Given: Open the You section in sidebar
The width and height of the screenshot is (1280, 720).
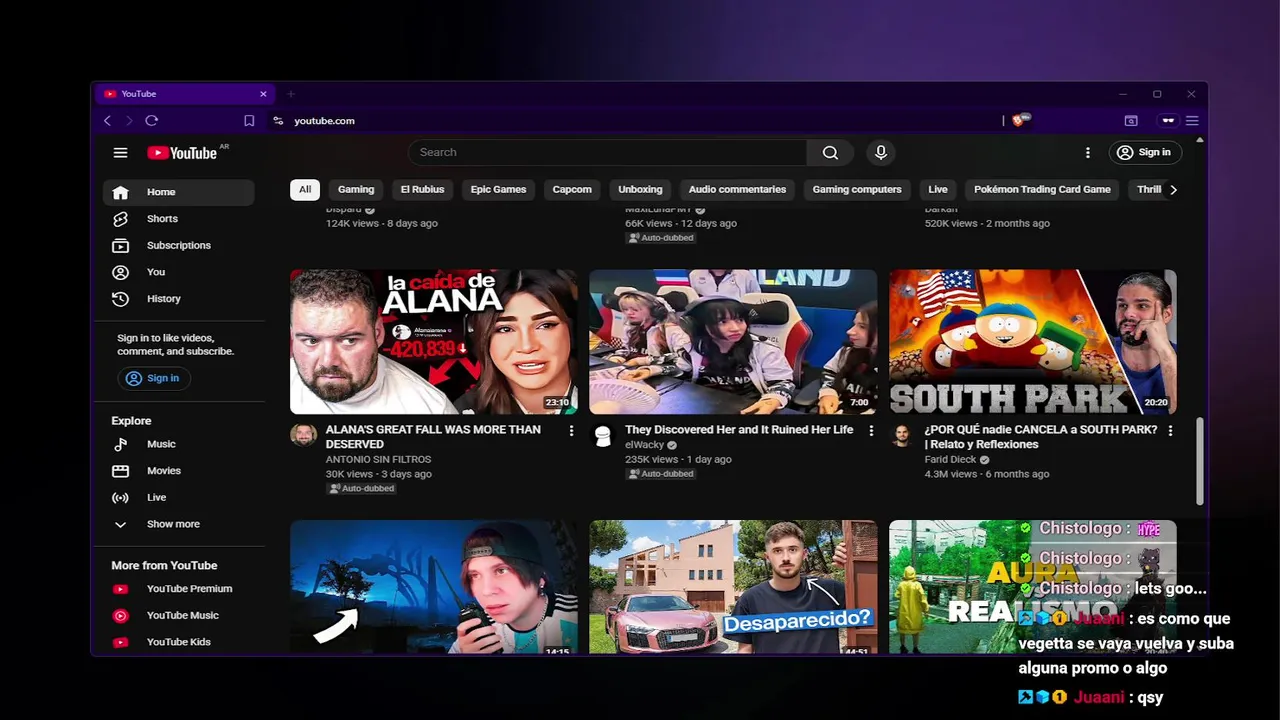Looking at the screenshot, I should coord(179,272).
